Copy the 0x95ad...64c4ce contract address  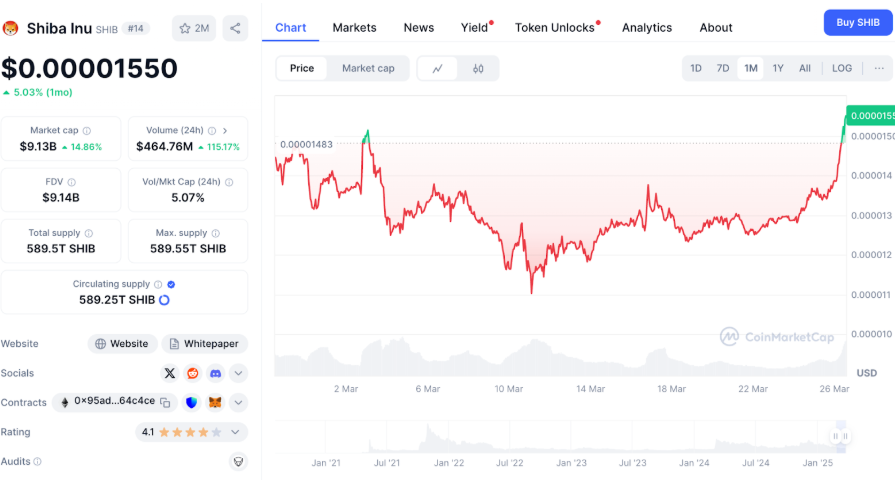pyautogui.click(x=165, y=402)
